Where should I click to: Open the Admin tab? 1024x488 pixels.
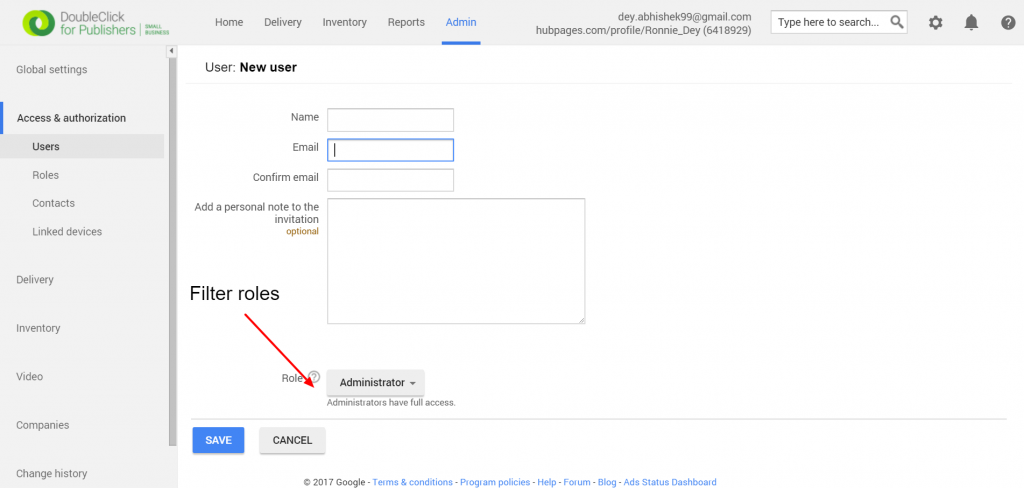pyautogui.click(x=461, y=22)
